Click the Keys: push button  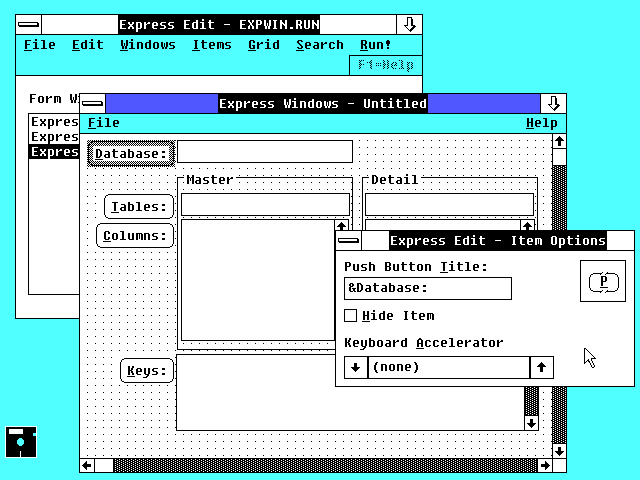pyautogui.click(x=147, y=371)
